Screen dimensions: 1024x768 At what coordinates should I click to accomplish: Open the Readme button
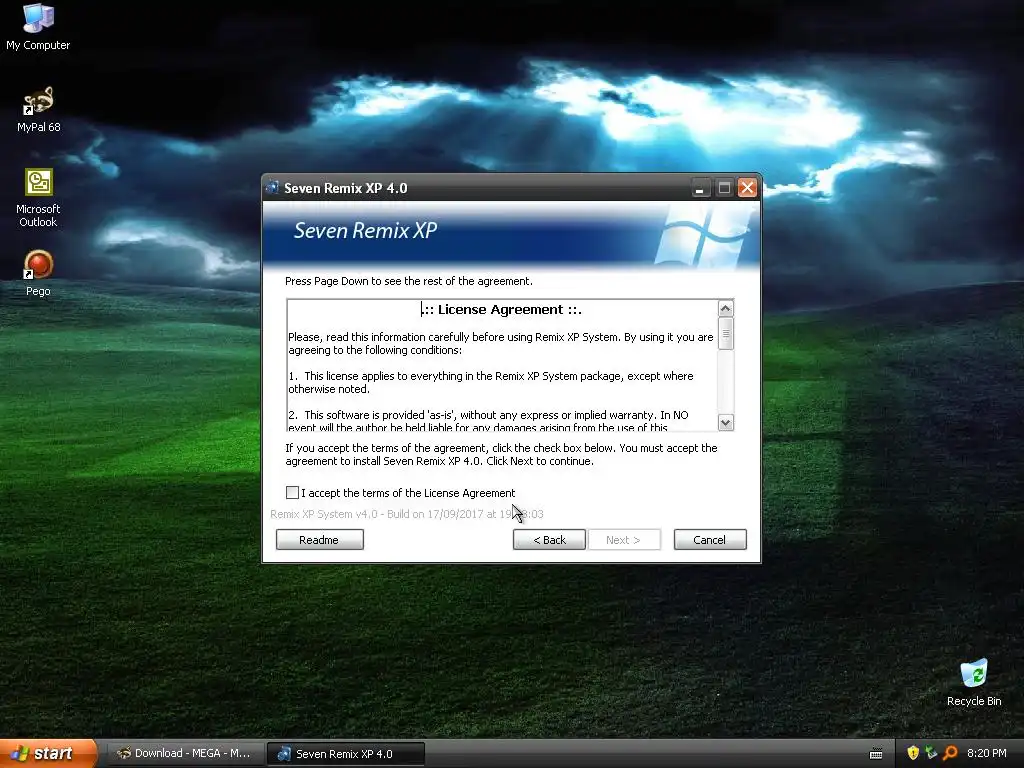[319, 539]
